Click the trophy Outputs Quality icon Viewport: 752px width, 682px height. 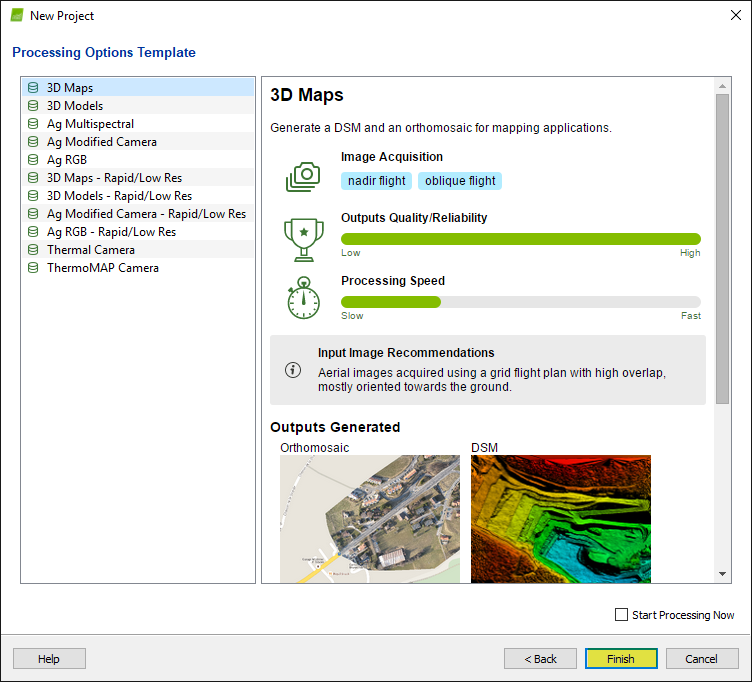302,238
